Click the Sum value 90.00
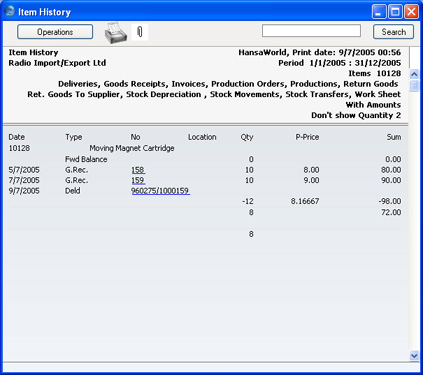Screen dimensions: 423x375 (391, 180)
